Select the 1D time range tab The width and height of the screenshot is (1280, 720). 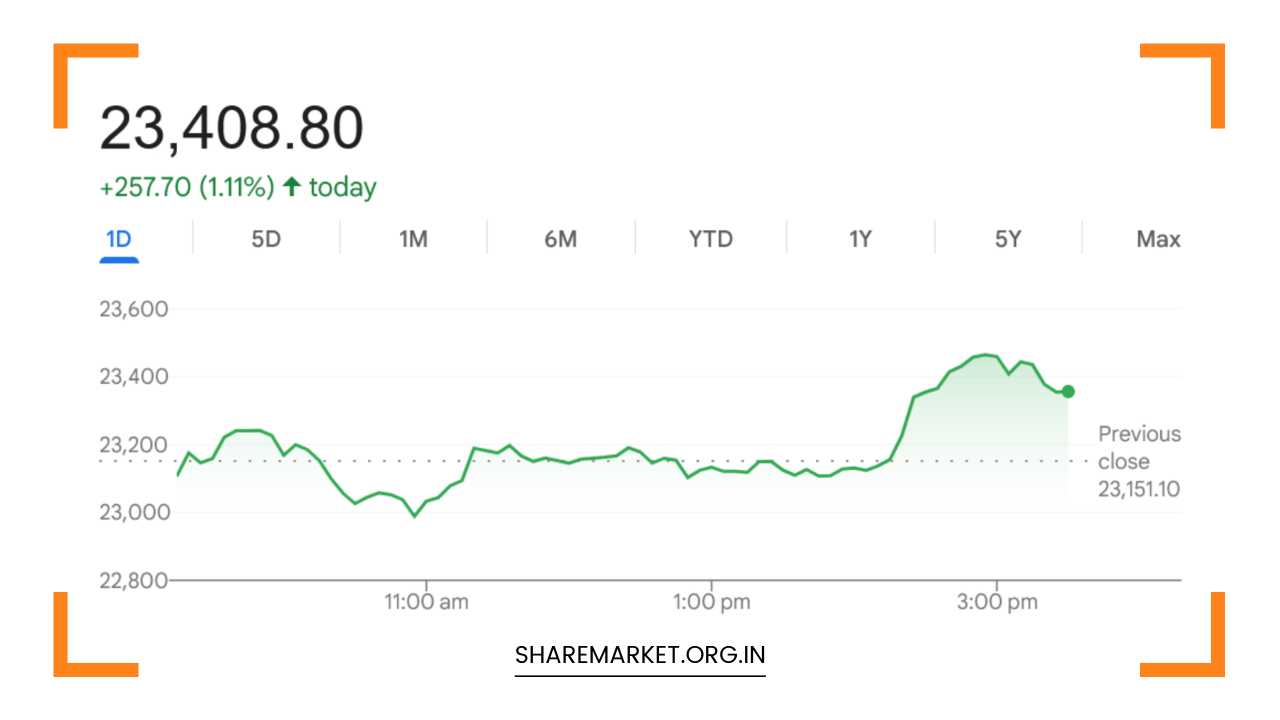coord(119,239)
